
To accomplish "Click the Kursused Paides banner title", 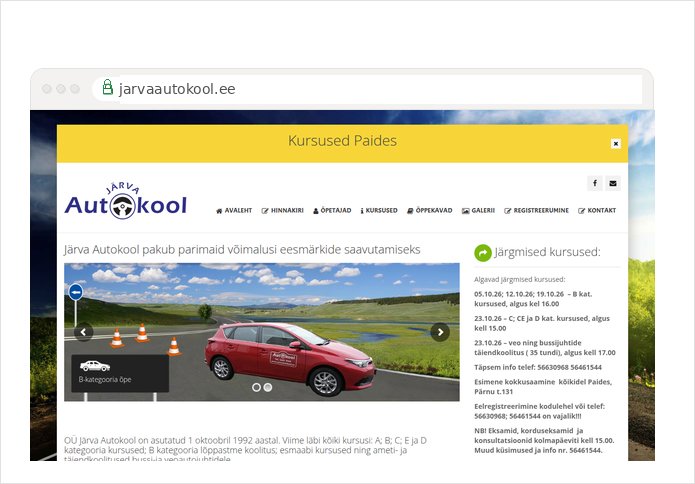I will click(x=342, y=141).
